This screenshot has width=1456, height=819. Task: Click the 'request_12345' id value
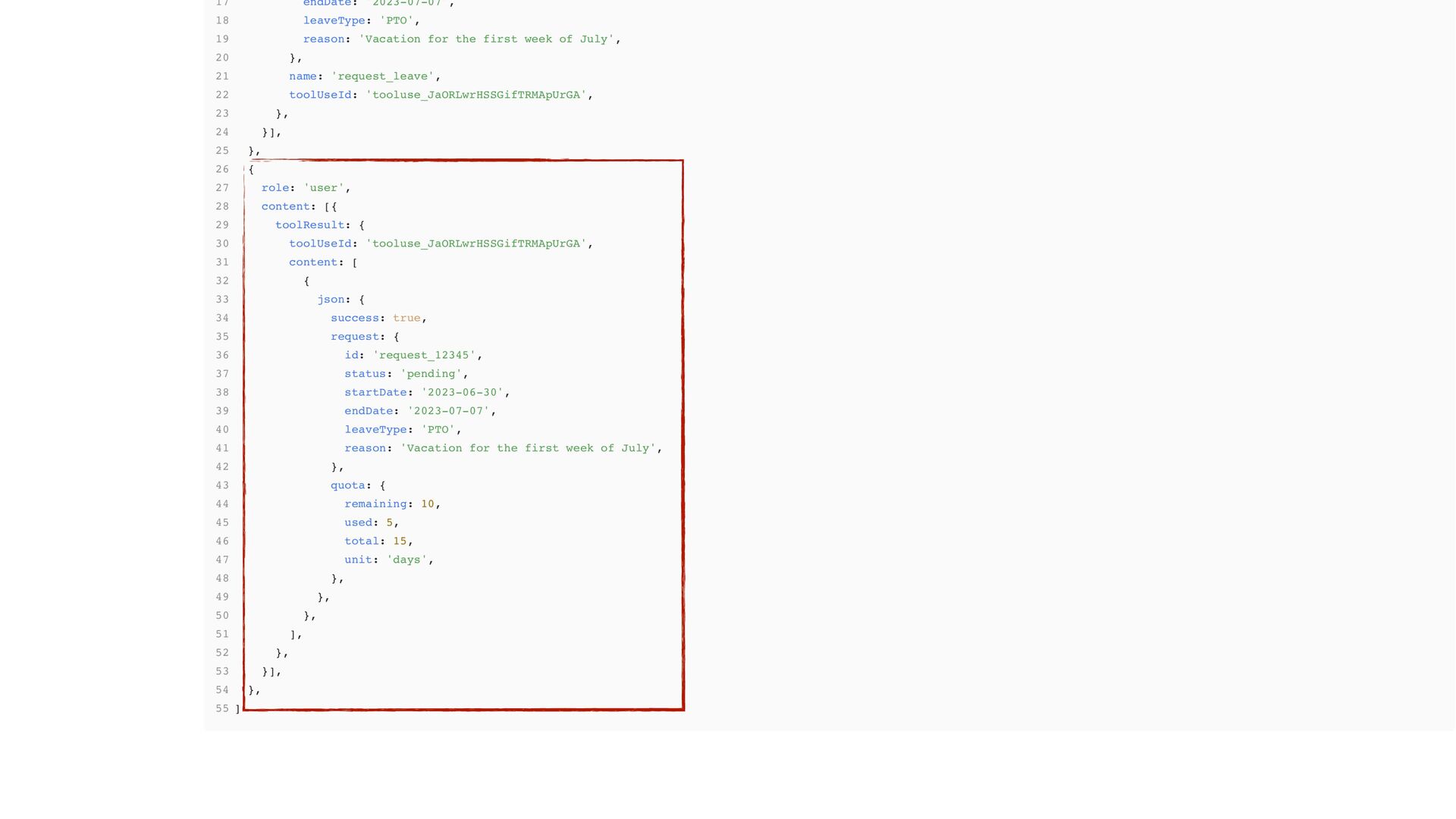(424, 355)
